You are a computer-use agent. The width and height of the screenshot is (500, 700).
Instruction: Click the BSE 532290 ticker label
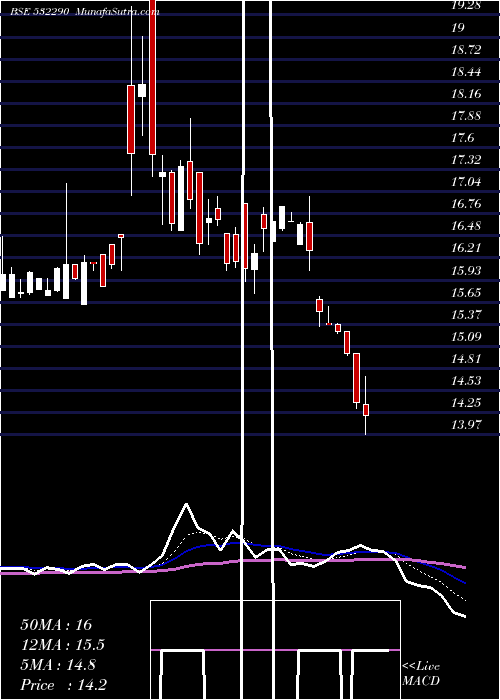[39, 12]
